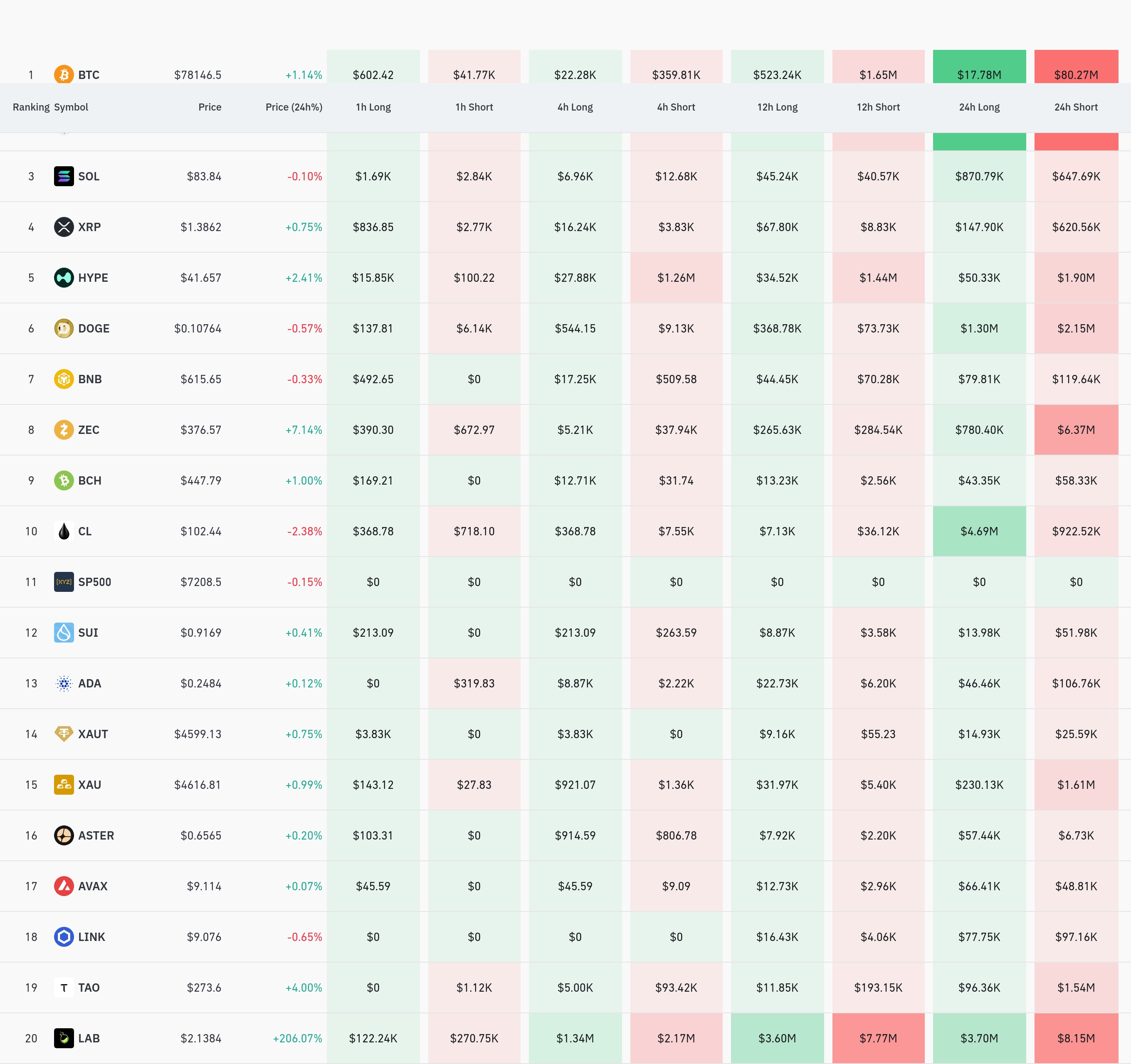Screen dimensions: 1131x1064
Task: Sort by Price (24h%) column header
Action: coord(294,107)
